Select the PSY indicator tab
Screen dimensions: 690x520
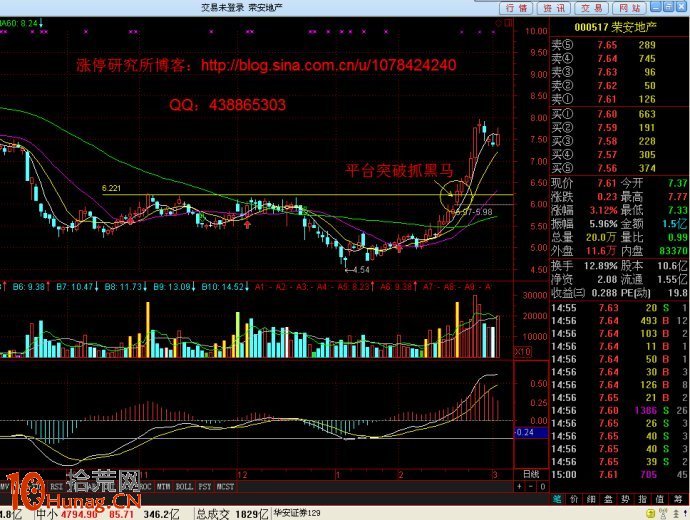tap(205, 487)
